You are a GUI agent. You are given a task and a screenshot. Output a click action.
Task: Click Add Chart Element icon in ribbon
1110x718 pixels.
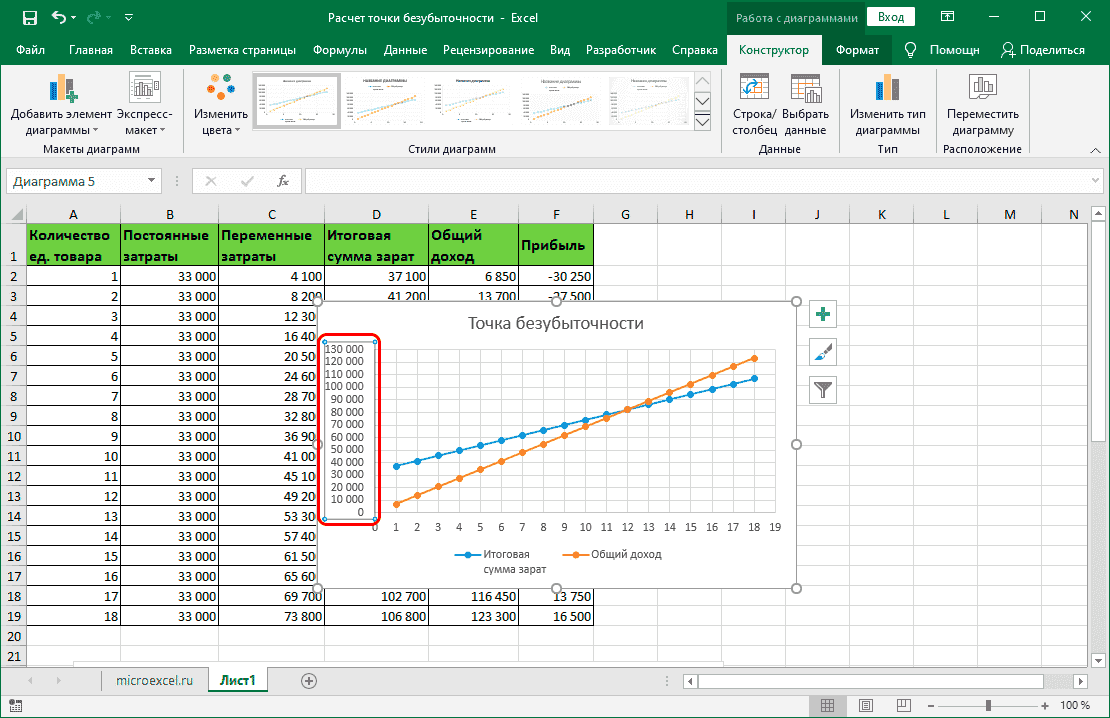pyautogui.click(x=62, y=89)
